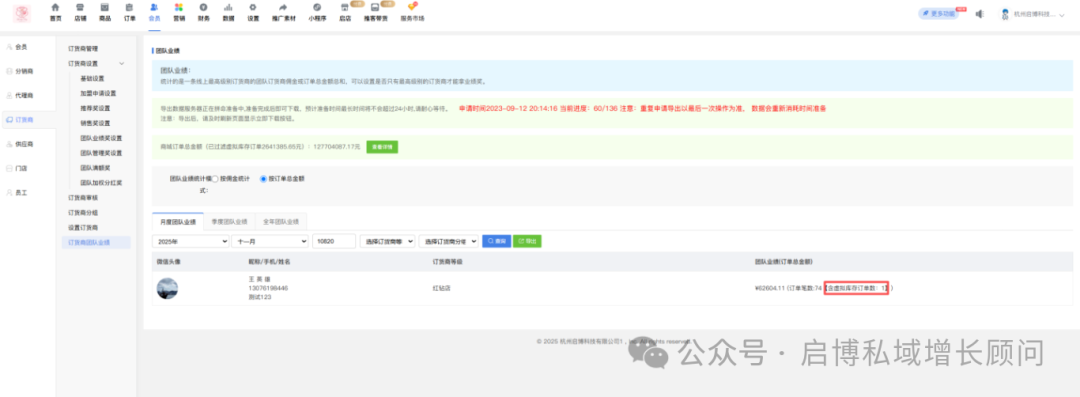Click the 设置 gear icon in top navigation
The height and width of the screenshot is (397, 1080).
click(x=253, y=8)
